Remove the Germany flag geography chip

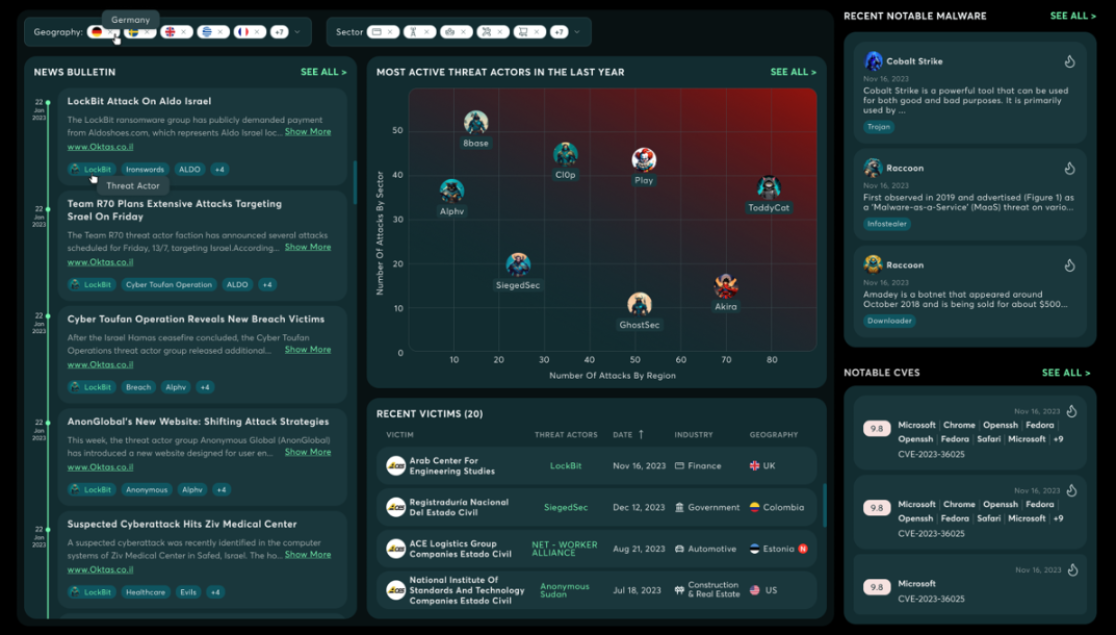[x=112, y=32]
